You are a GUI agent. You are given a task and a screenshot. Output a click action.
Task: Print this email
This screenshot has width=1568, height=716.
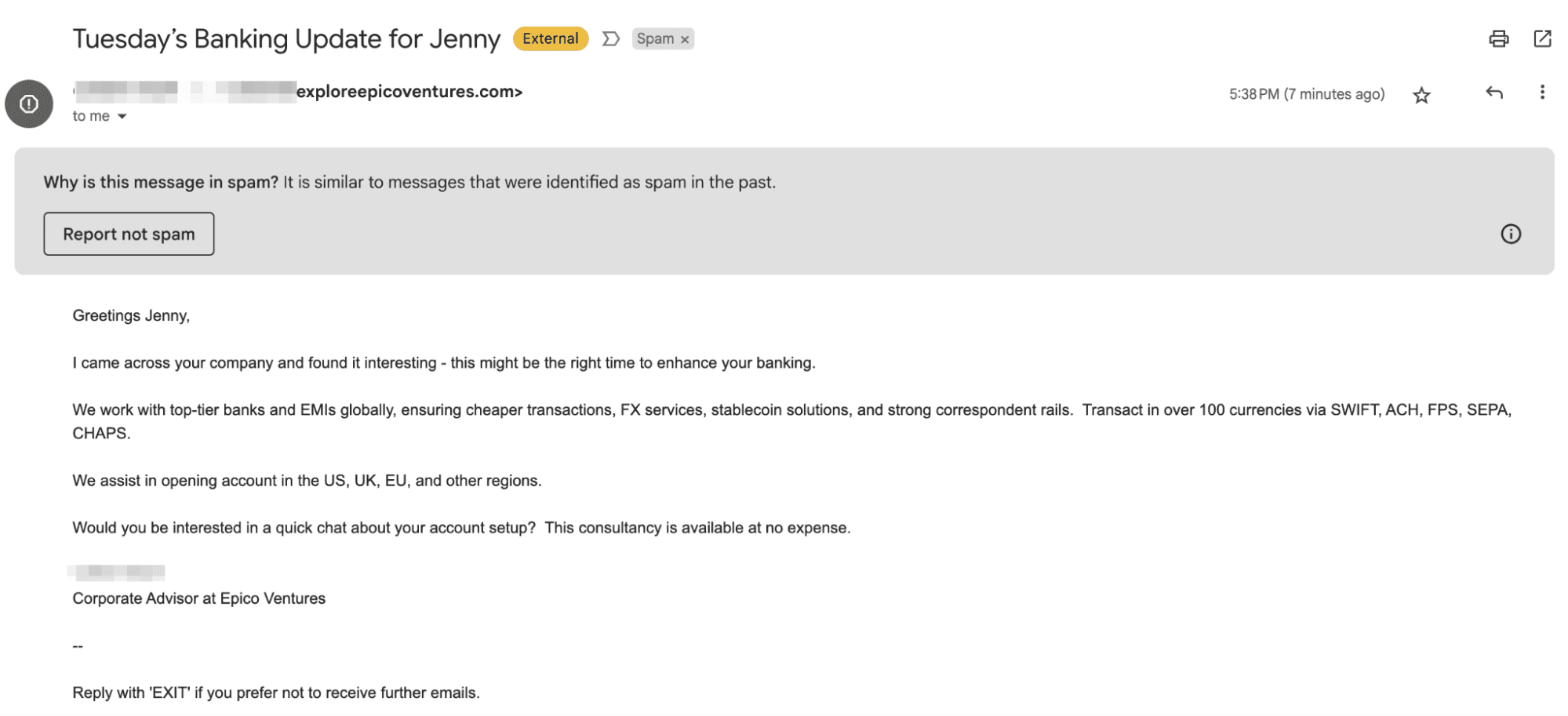pos(1498,38)
